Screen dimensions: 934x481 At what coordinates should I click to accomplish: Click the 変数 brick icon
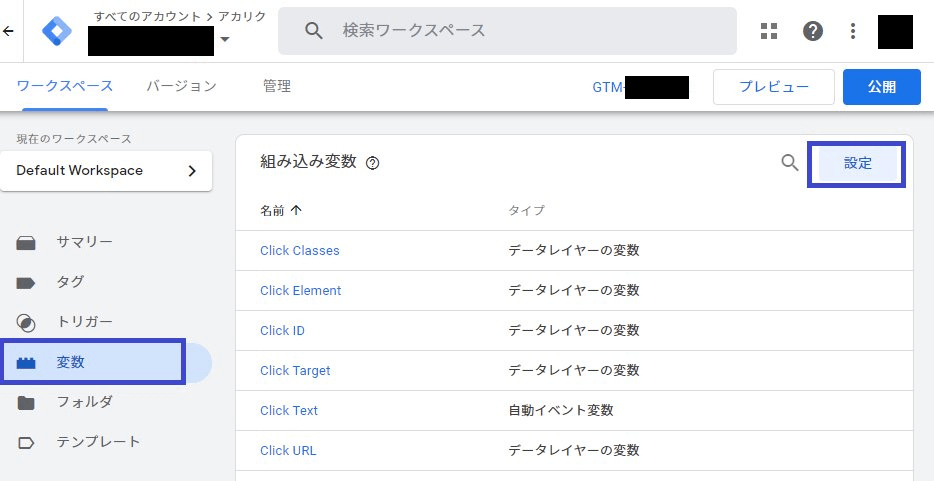pos(26,363)
